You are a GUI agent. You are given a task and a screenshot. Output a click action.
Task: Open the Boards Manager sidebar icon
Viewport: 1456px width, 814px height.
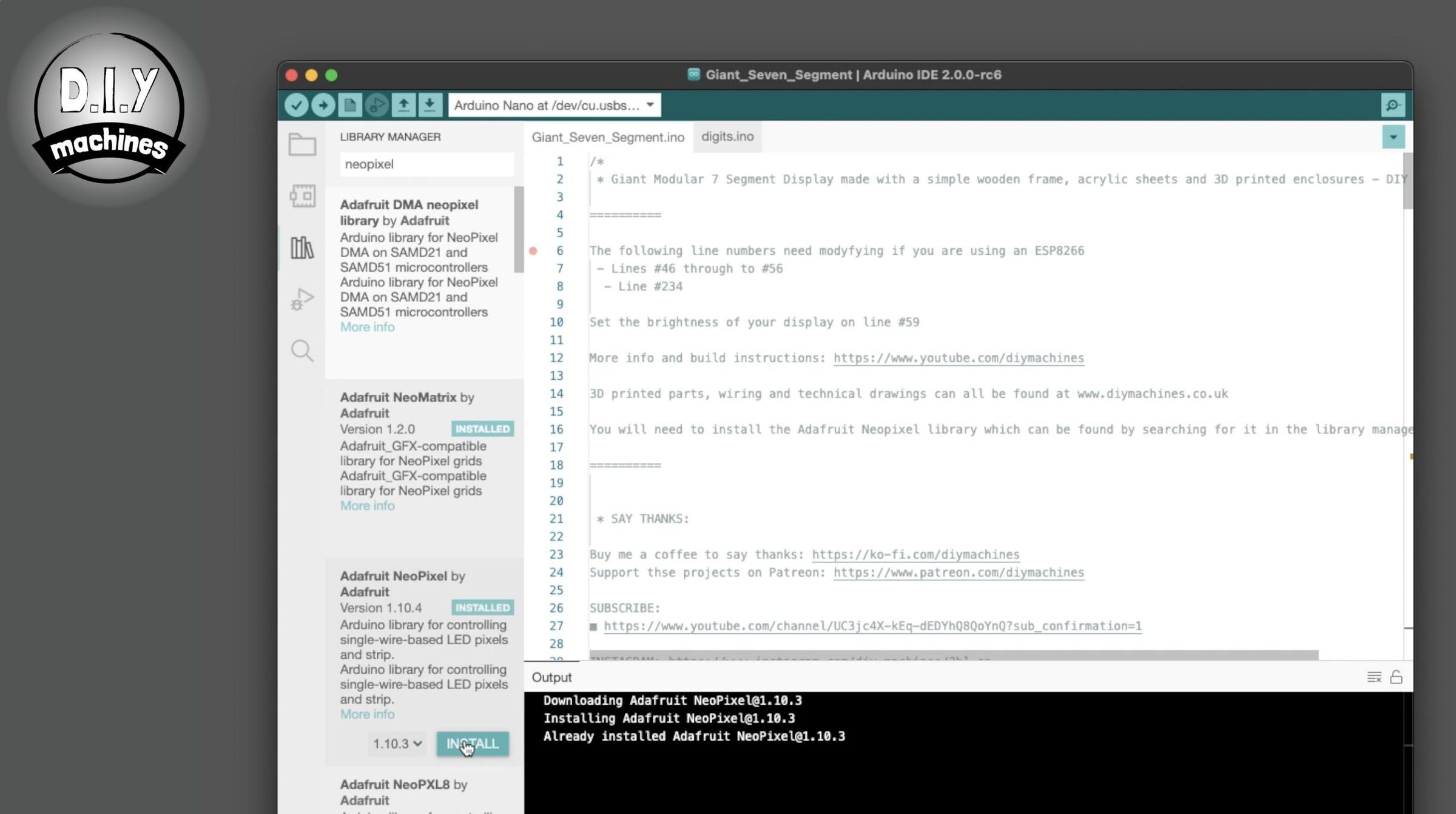pyautogui.click(x=302, y=196)
